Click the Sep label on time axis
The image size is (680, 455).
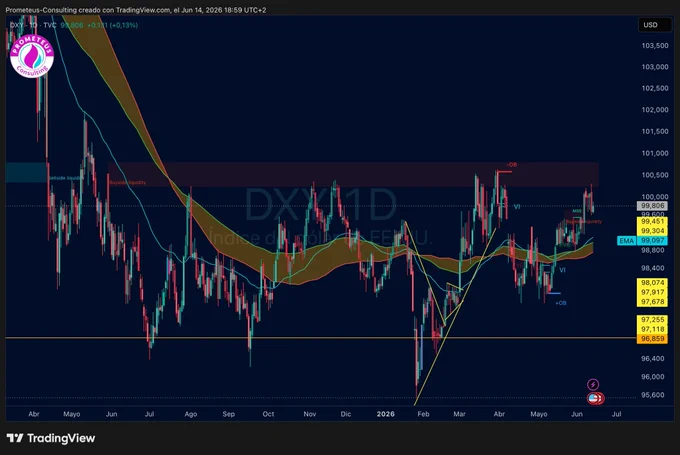click(229, 414)
